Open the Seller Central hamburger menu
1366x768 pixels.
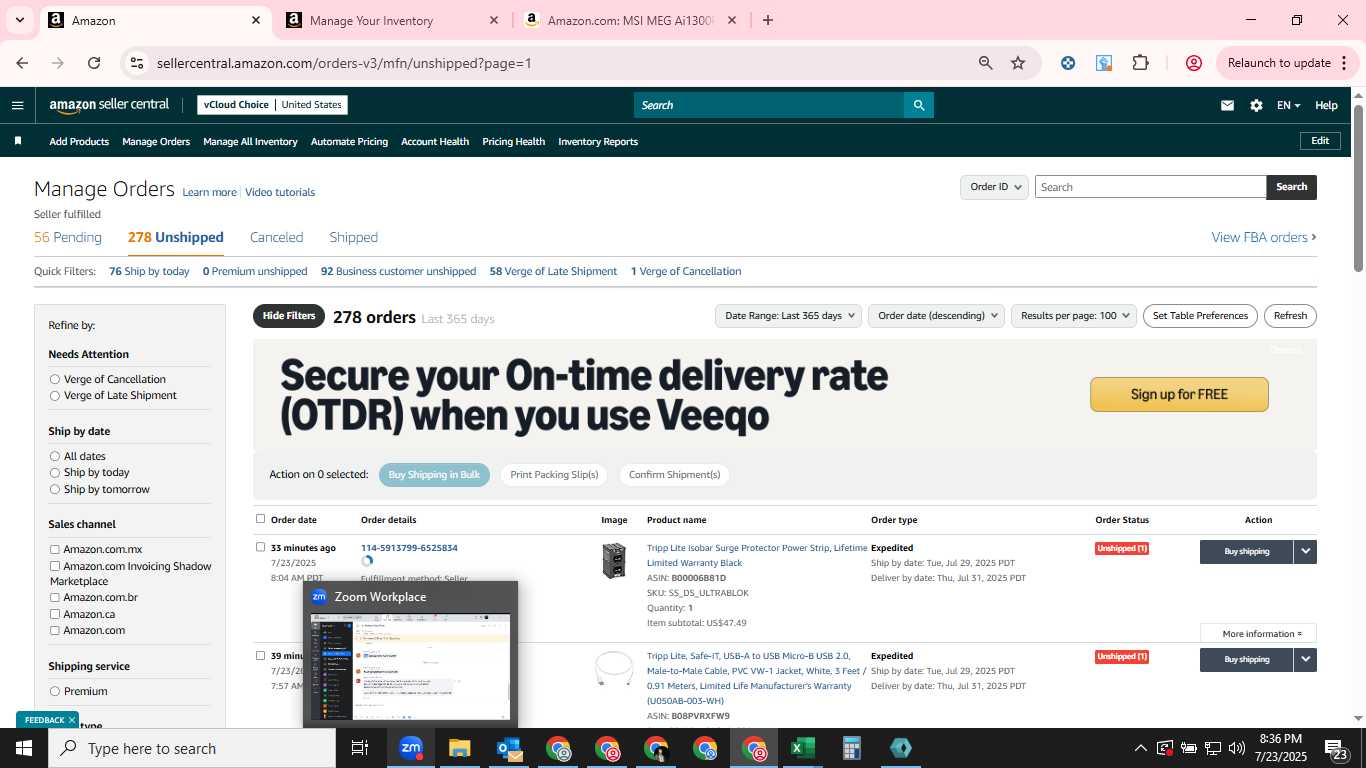pos(17,105)
